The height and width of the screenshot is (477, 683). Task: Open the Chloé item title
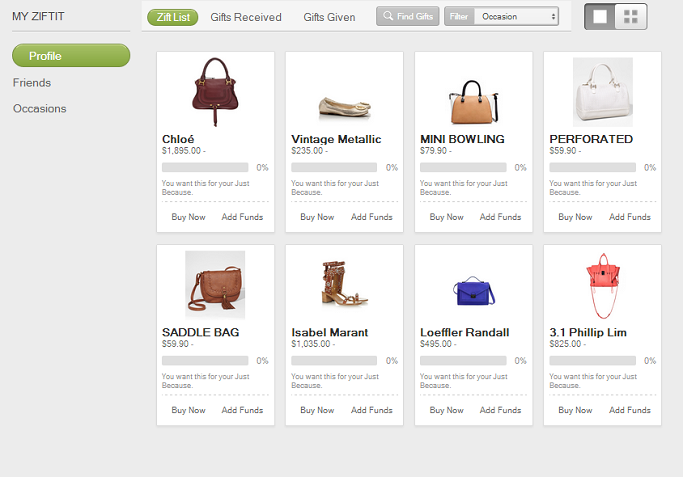(178, 139)
